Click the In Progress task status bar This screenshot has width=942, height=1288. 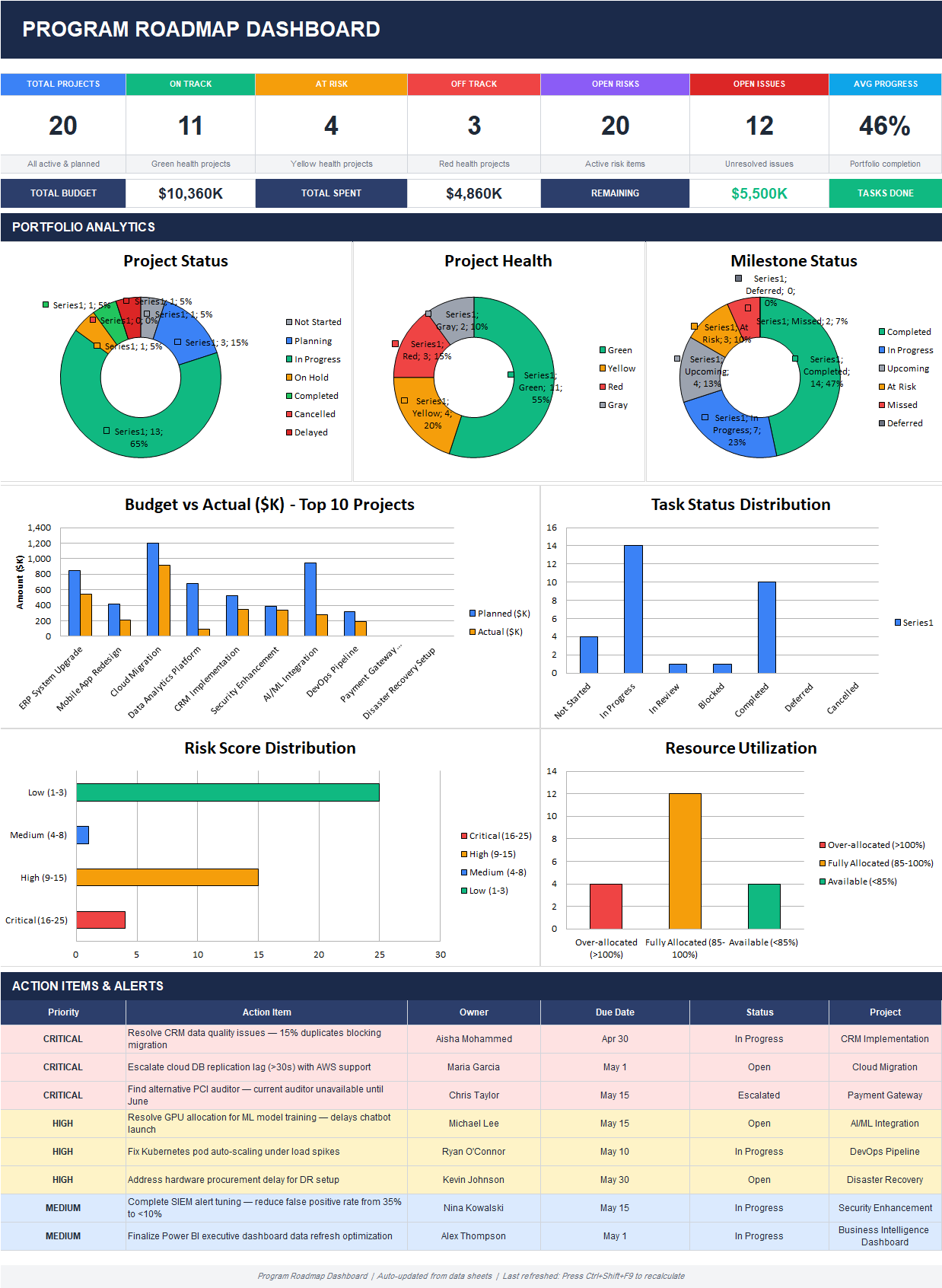[x=633, y=609]
